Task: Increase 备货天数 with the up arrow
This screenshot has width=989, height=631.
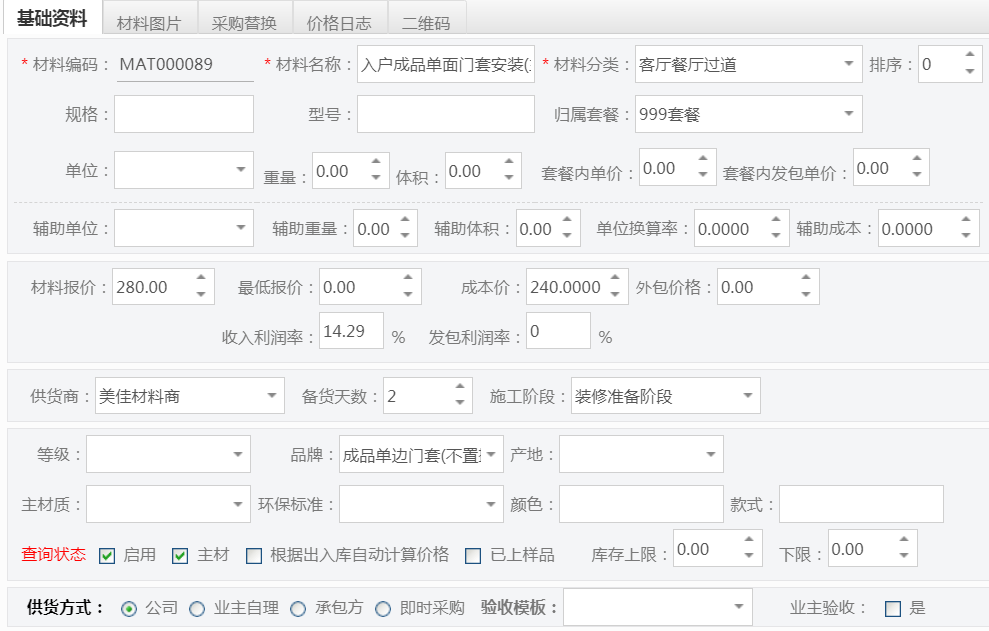Action: point(459,389)
